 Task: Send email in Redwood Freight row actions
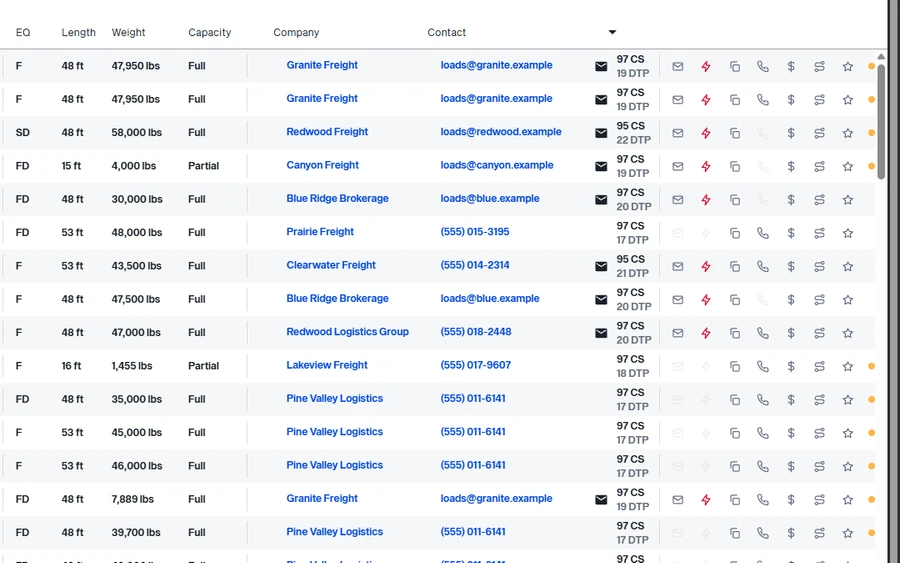(x=678, y=133)
